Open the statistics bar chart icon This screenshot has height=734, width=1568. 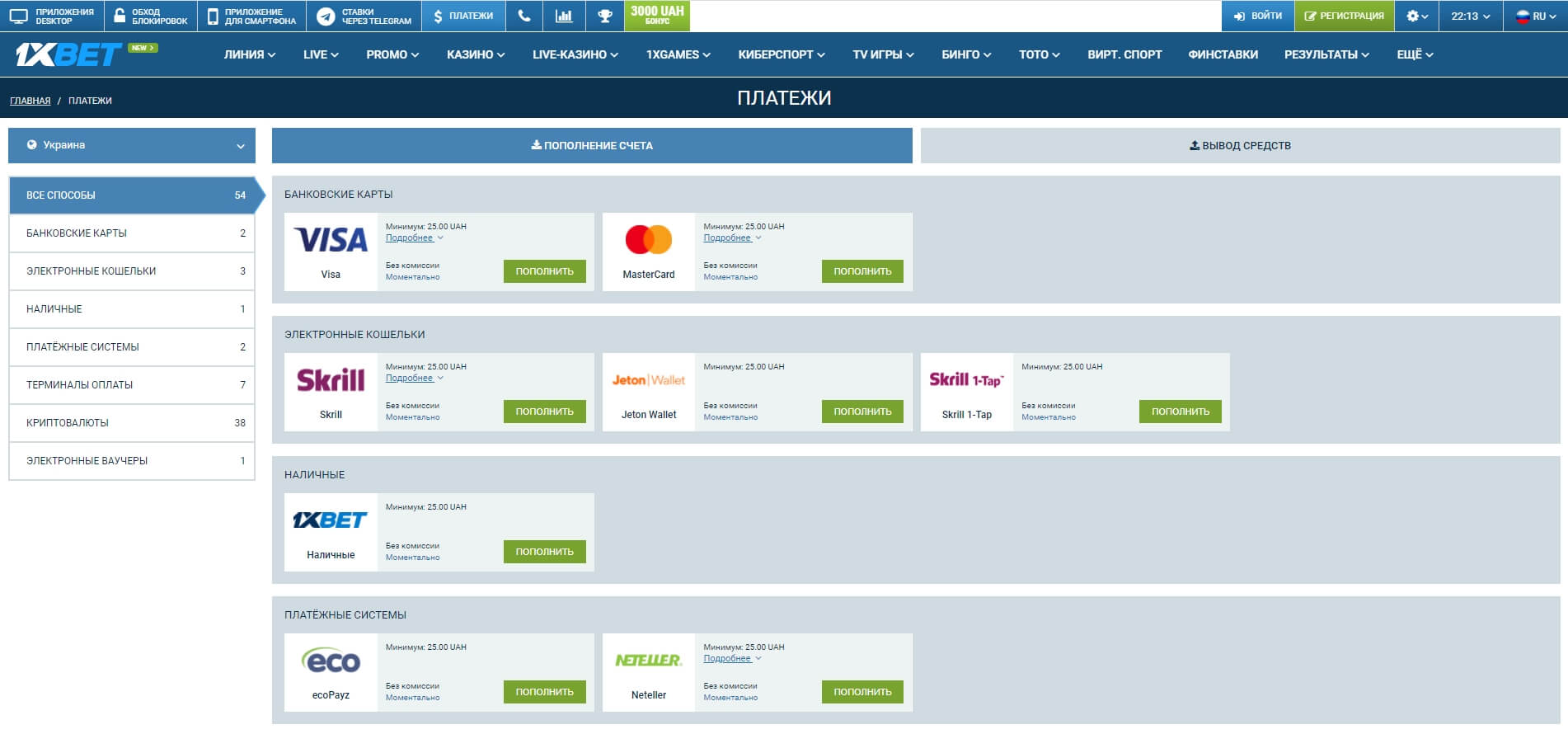click(564, 16)
